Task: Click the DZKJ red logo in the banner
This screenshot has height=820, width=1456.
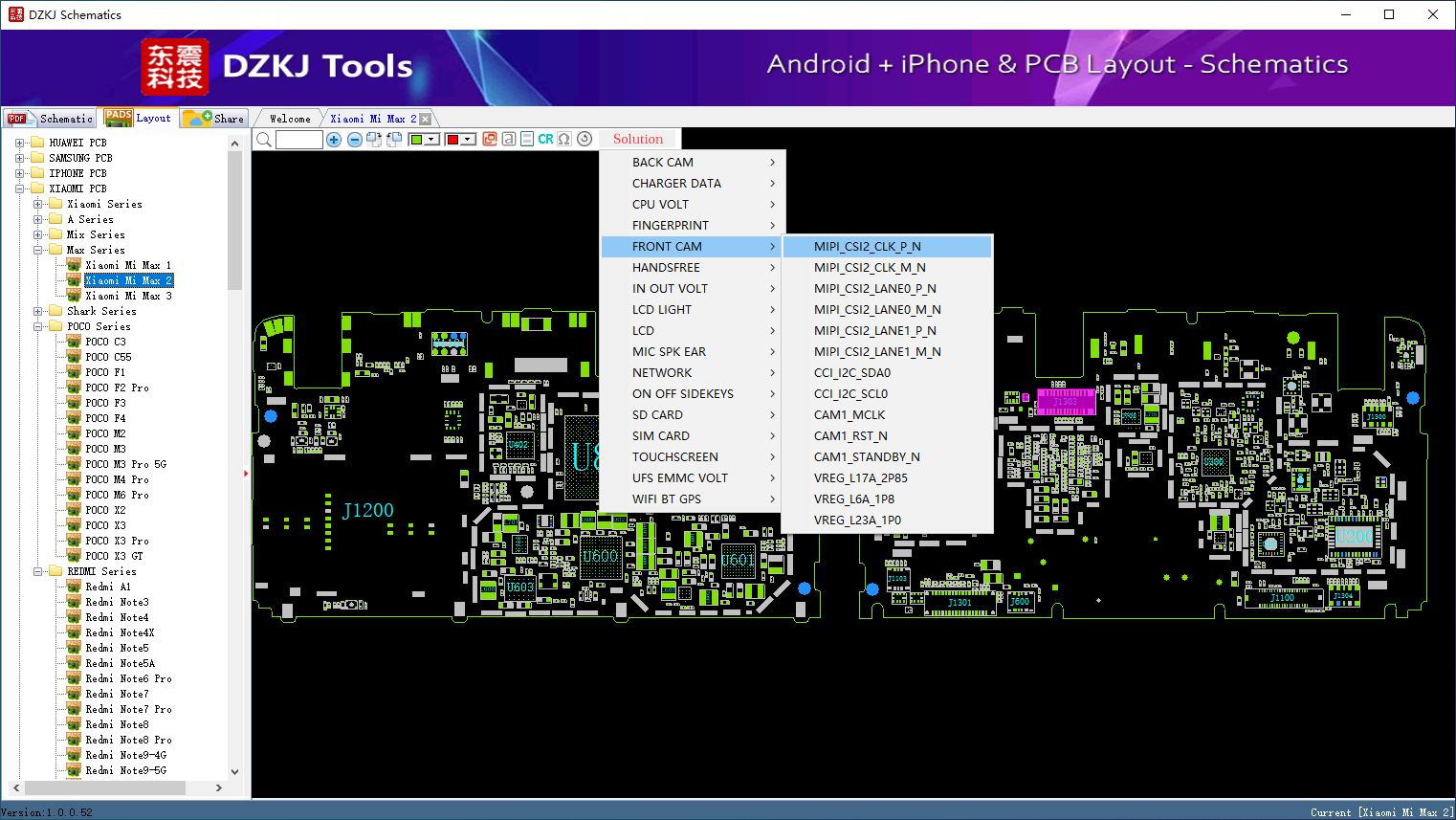Action: point(174,67)
